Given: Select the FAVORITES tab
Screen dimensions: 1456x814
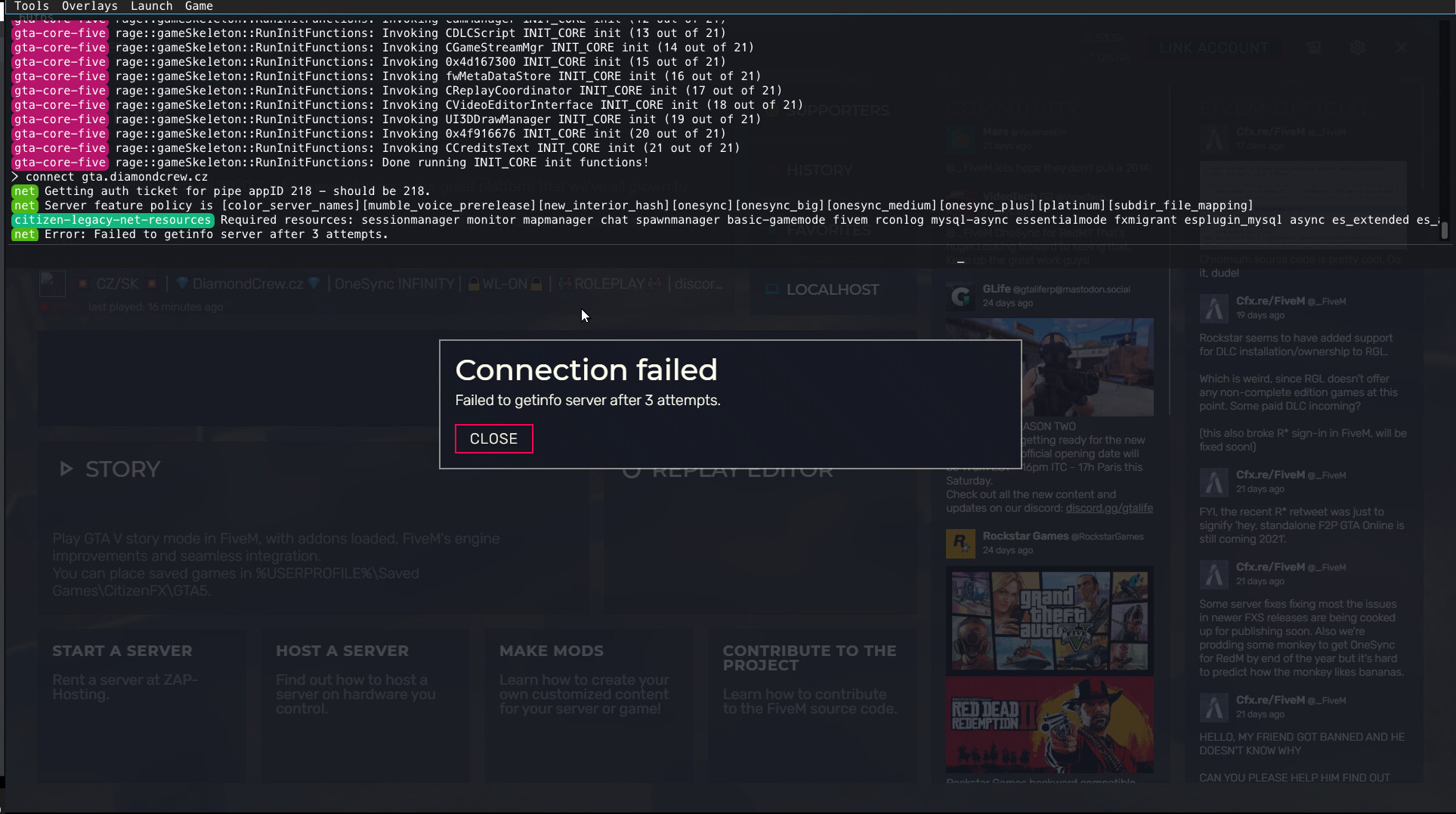Looking at the screenshot, I should [x=829, y=230].
